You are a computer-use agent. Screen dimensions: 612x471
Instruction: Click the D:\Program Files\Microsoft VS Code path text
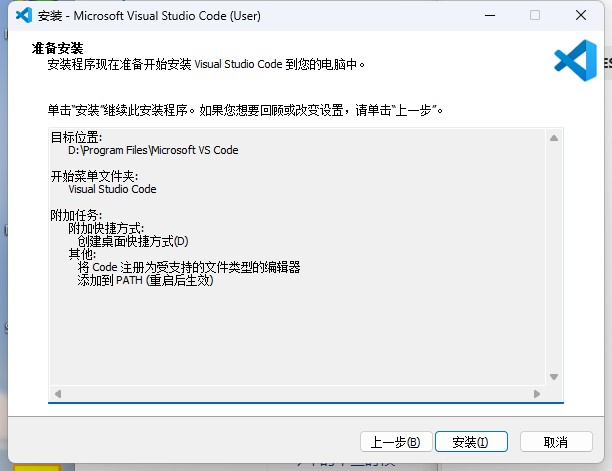coord(153,150)
